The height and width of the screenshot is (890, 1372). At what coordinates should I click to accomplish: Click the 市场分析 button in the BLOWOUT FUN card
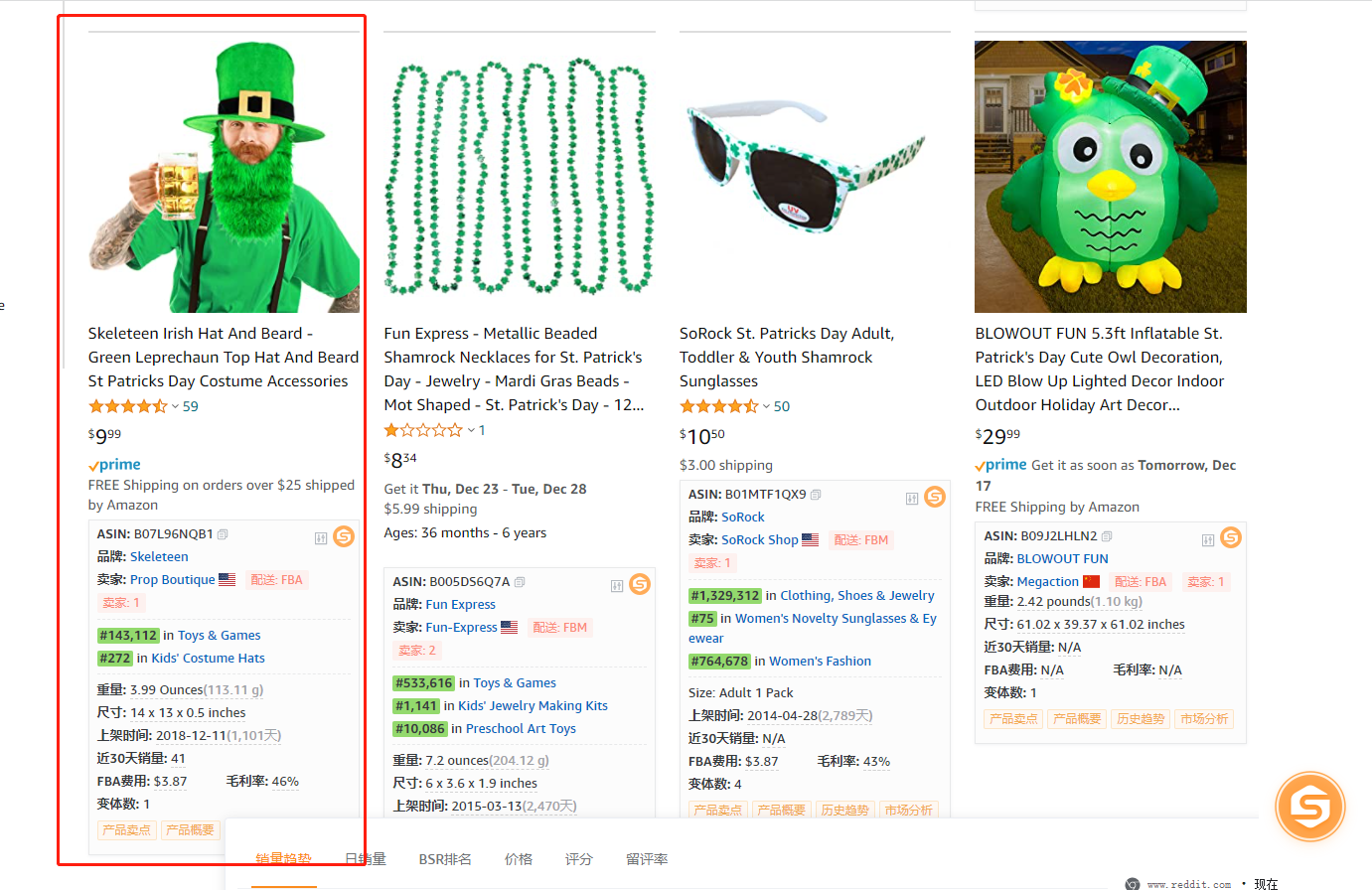(1204, 719)
